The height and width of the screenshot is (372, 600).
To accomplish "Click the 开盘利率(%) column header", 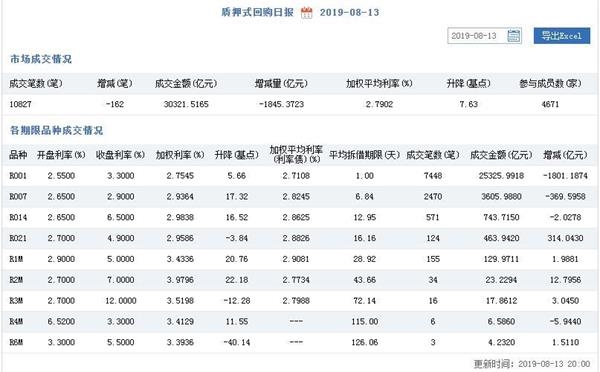I will coord(61,155).
